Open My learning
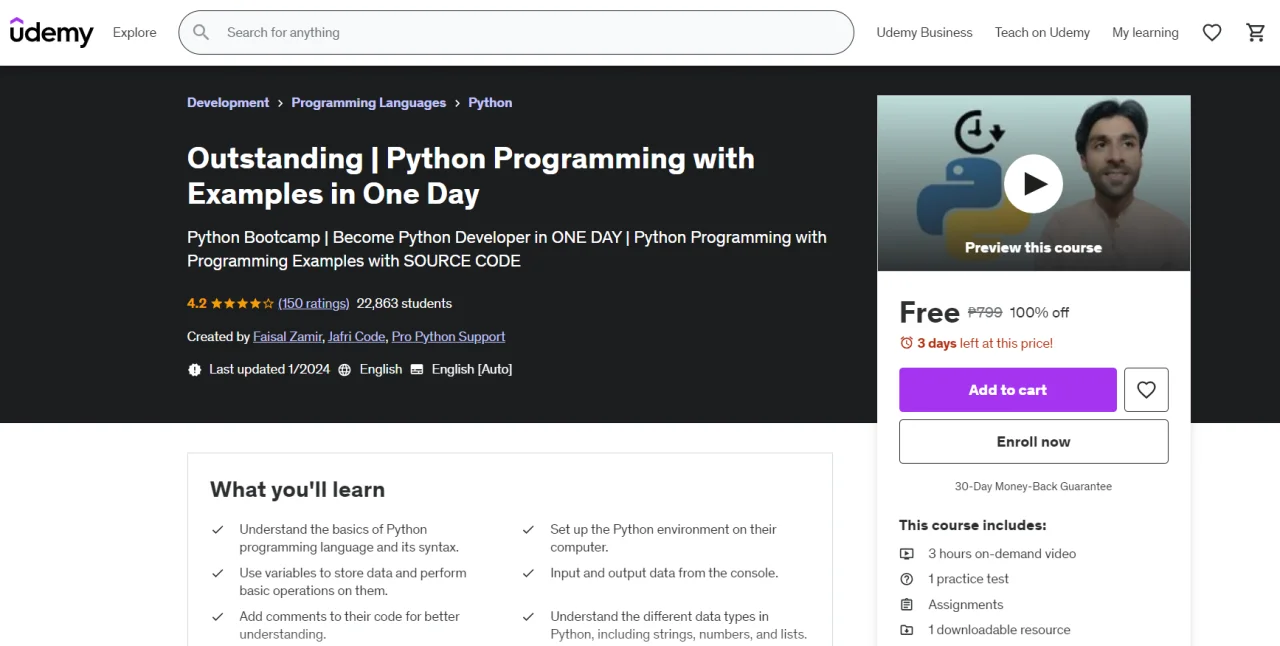This screenshot has width=1280, height=646. 1145,33
